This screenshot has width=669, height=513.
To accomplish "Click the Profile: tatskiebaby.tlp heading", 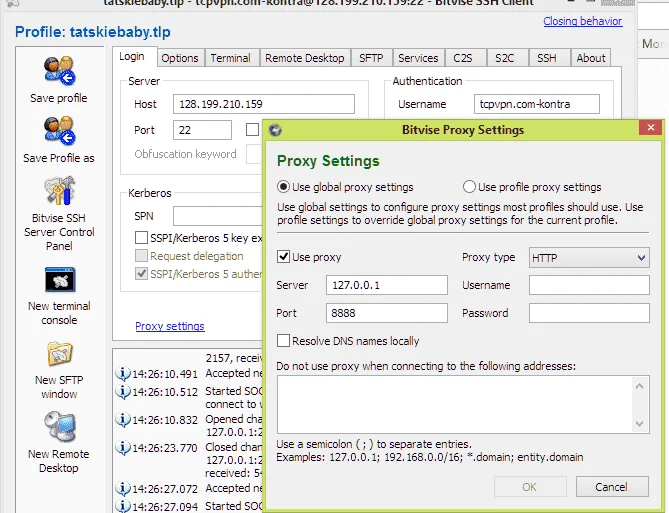I will (x=93, y=32).
